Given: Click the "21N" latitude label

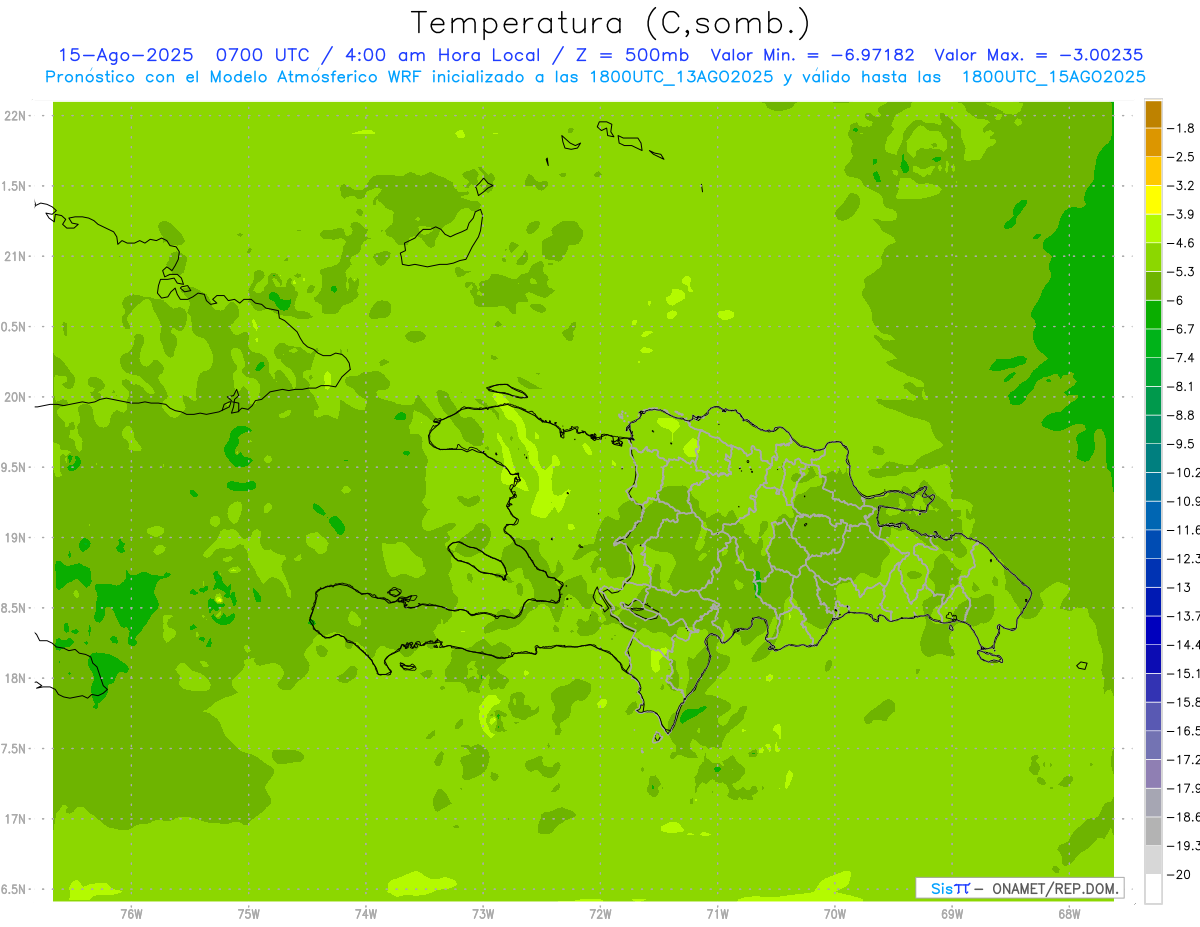Looking at the screenshot, I should pos(15,257).
